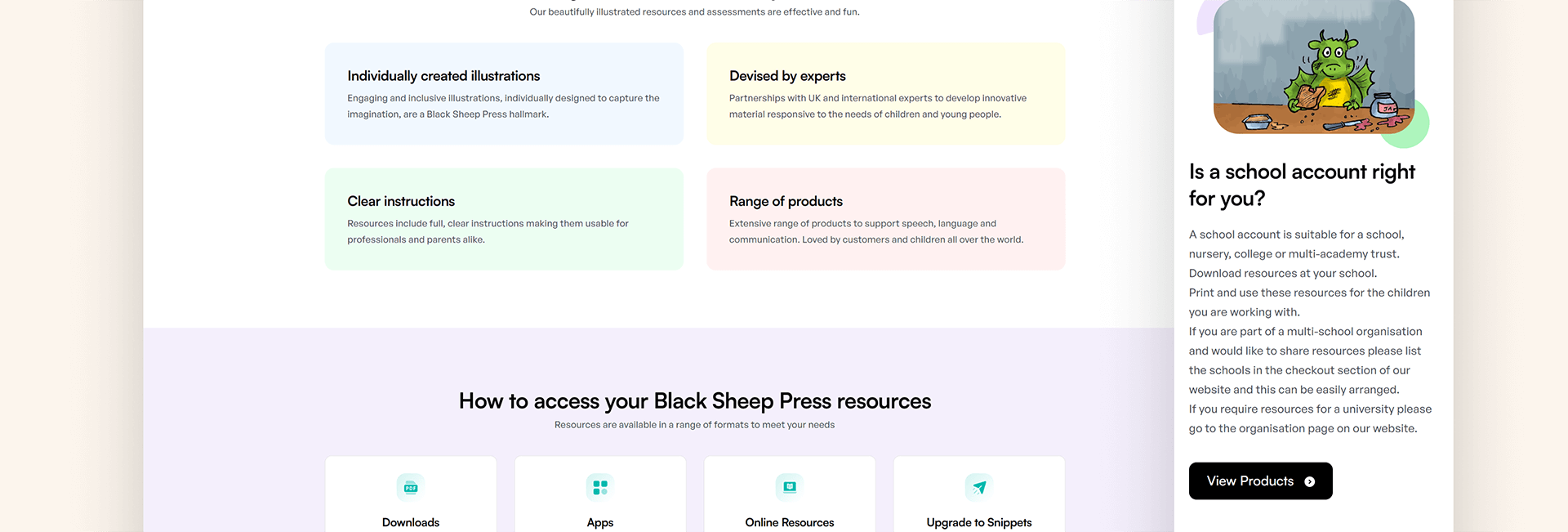Open the Upgrade to Snippets card label
This screenshot has height=532, width=1568.
pos(979,523)
